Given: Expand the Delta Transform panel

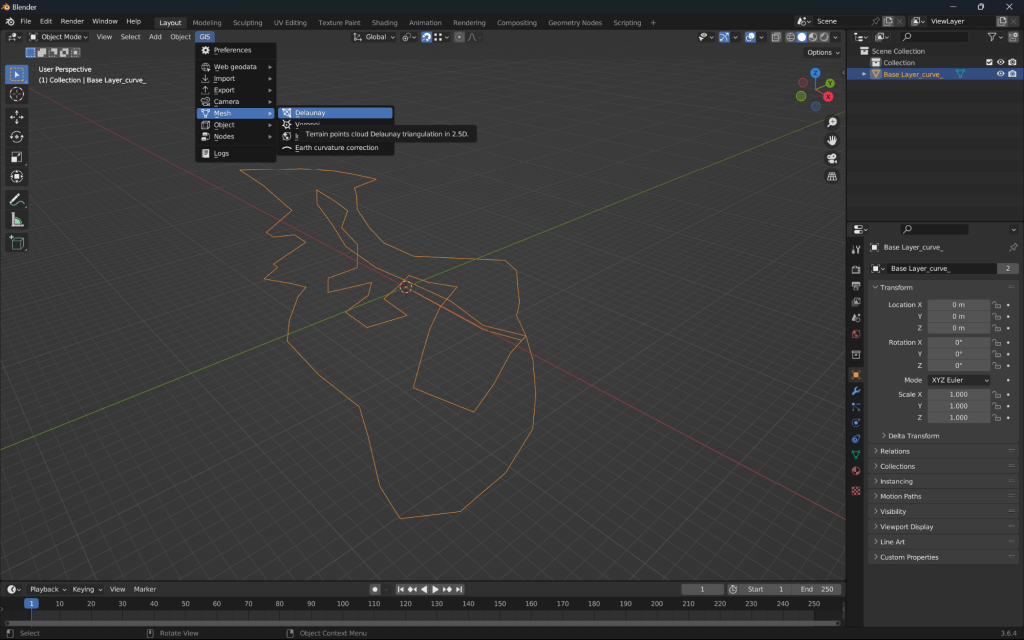Looking at the screenshot, I should 913,436.
